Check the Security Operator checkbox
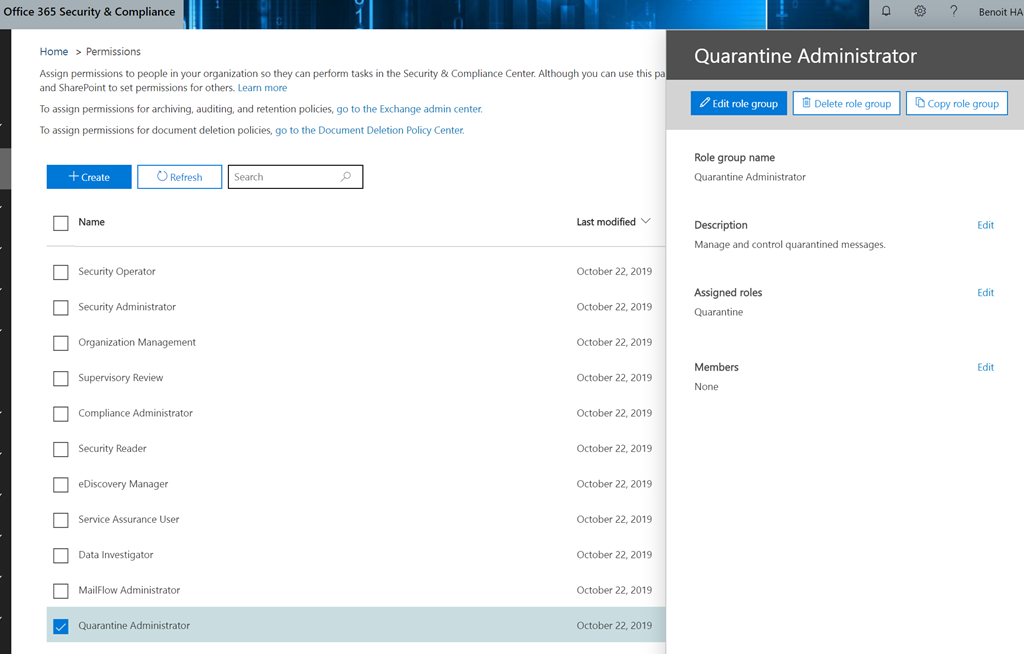Screen dimensions: 1024x654 (61, 272)
